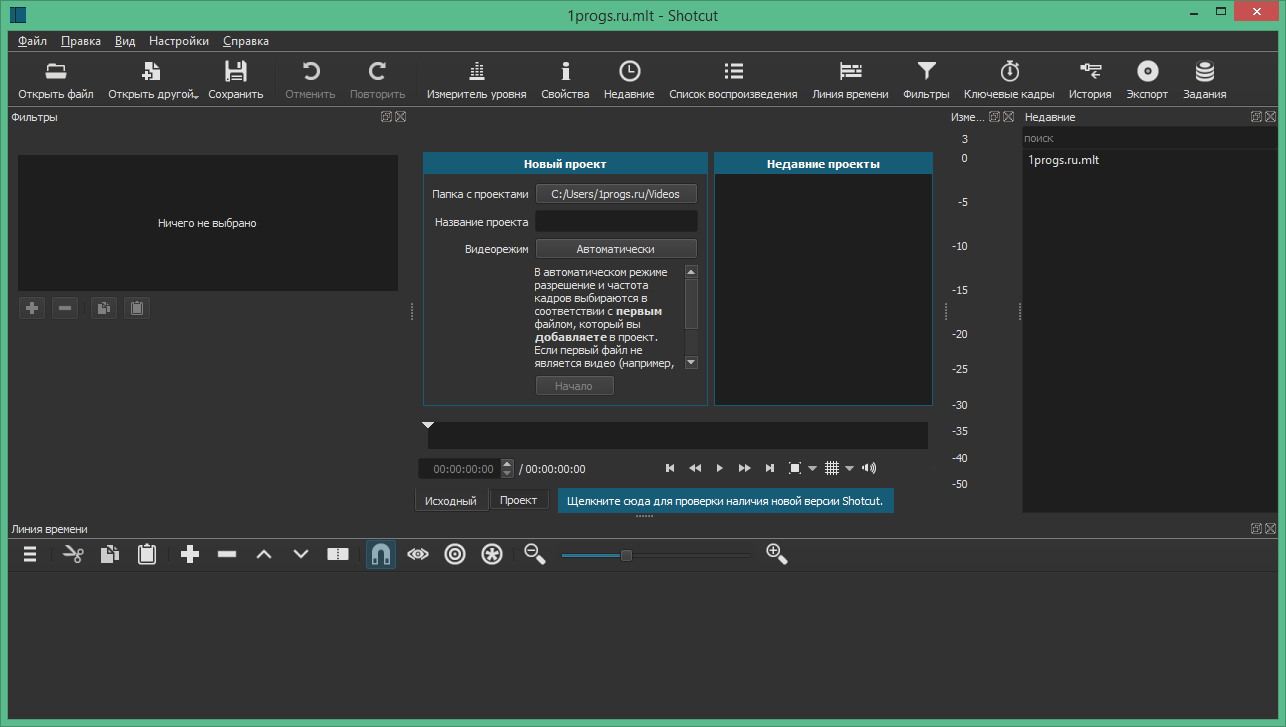Click the timeline zoom slider

click(x=626, y=555)
